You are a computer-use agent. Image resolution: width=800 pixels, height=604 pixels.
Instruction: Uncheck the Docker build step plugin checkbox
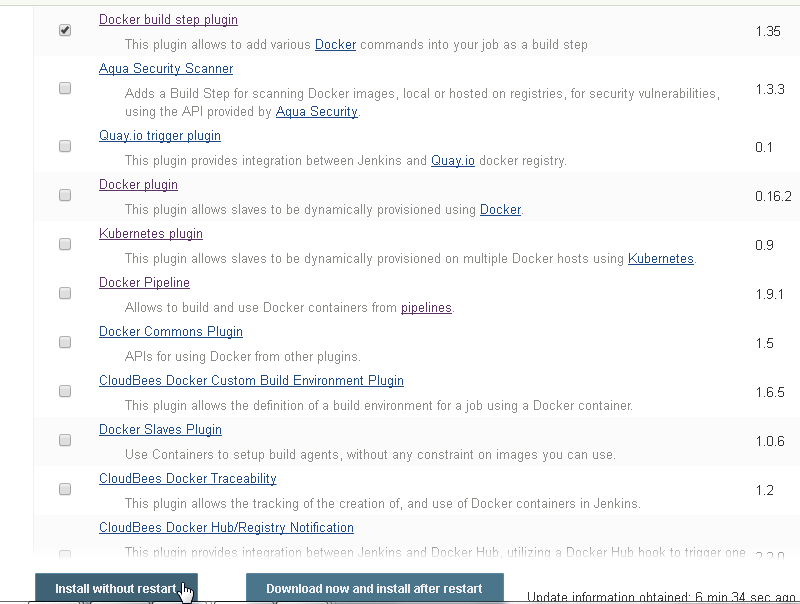65,30
